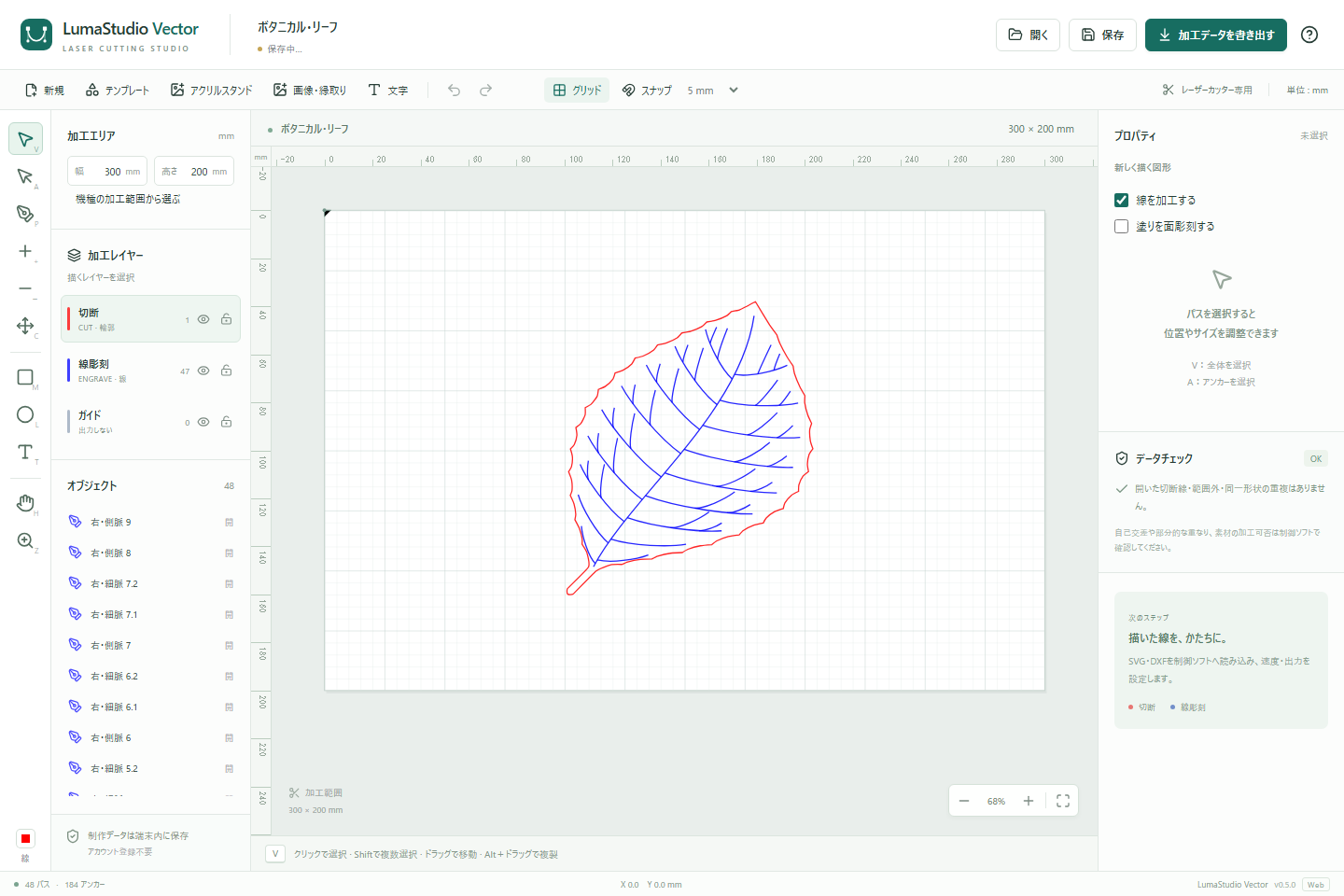Select the add anchor point tool

tap(25, 251)
